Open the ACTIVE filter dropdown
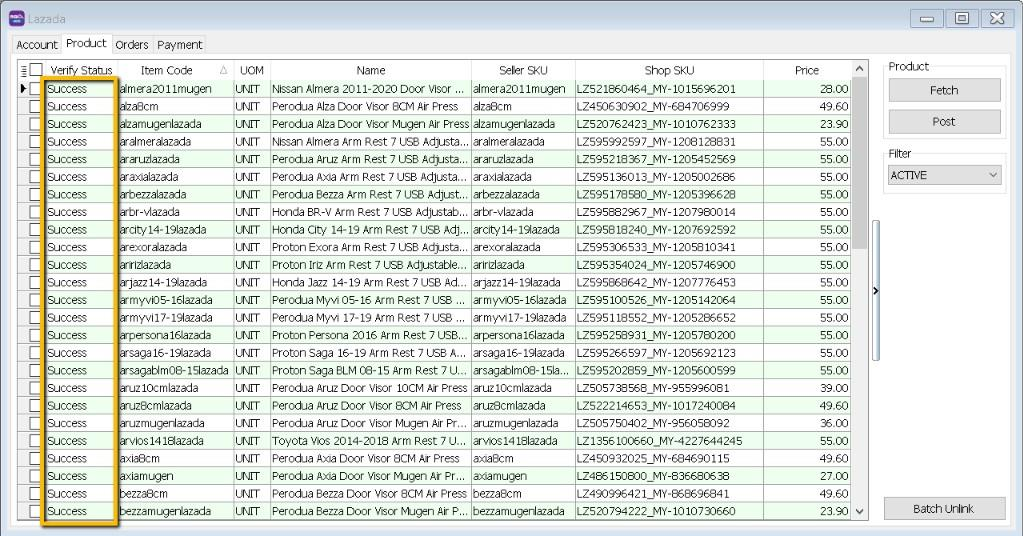 (944, 175)
